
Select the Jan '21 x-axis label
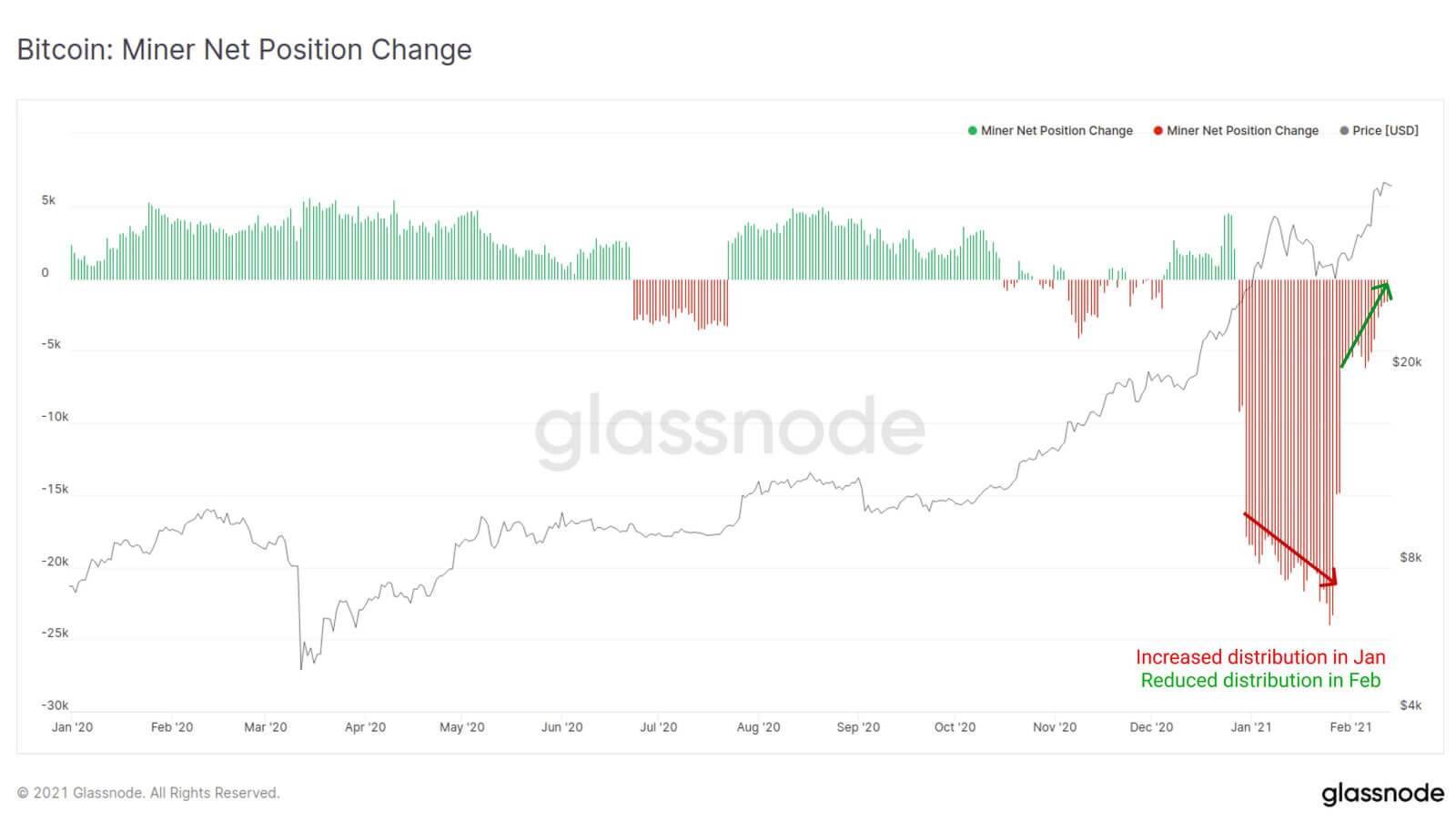coord(1251,727)
